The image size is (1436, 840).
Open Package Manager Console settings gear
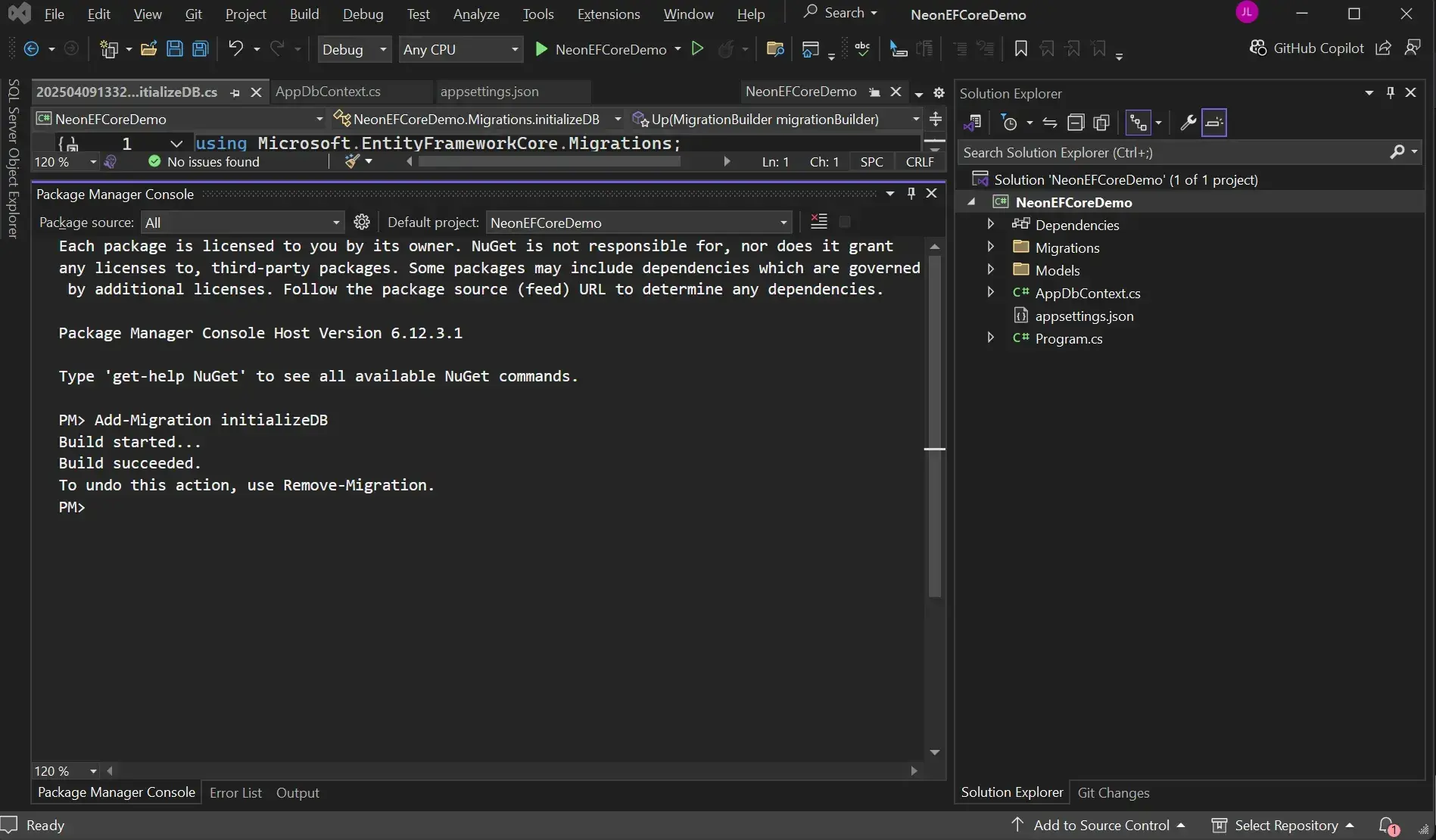362,222
